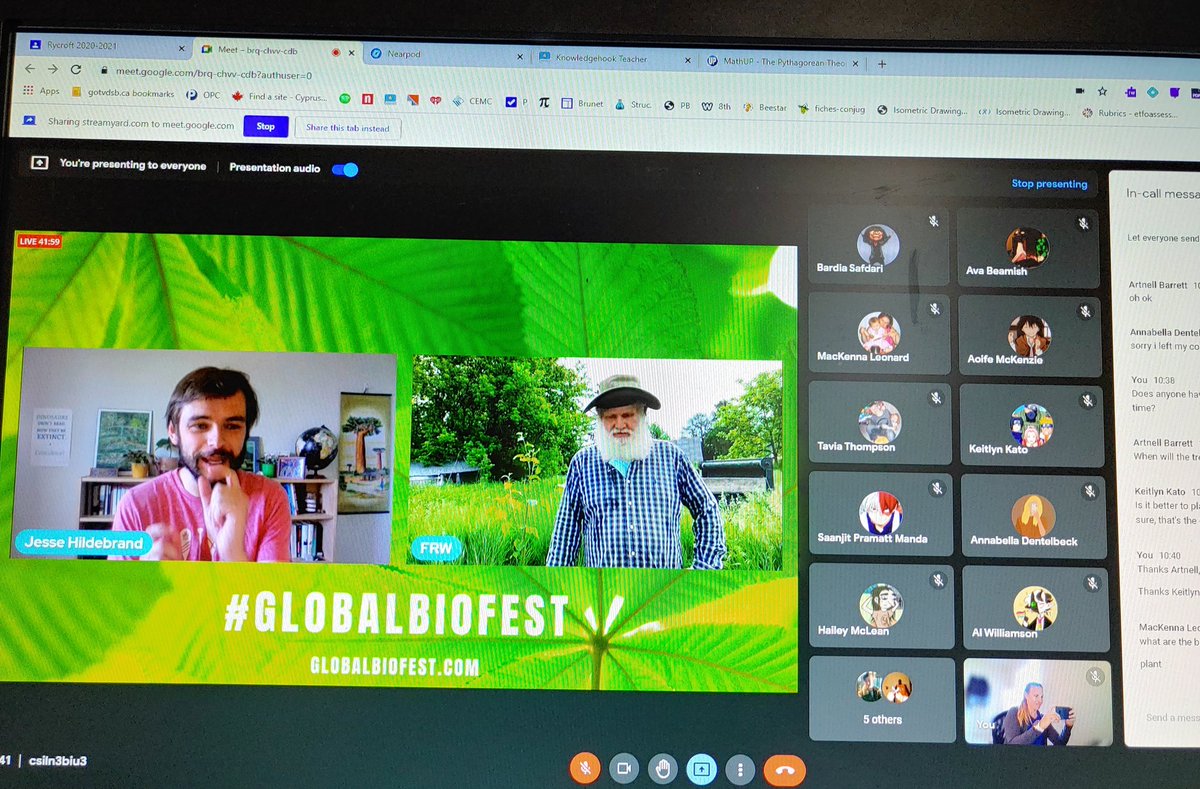This screenshot has width=1200, height=789.
Task: Click the In-call messages heading
Action: [x=1162, y=194]
